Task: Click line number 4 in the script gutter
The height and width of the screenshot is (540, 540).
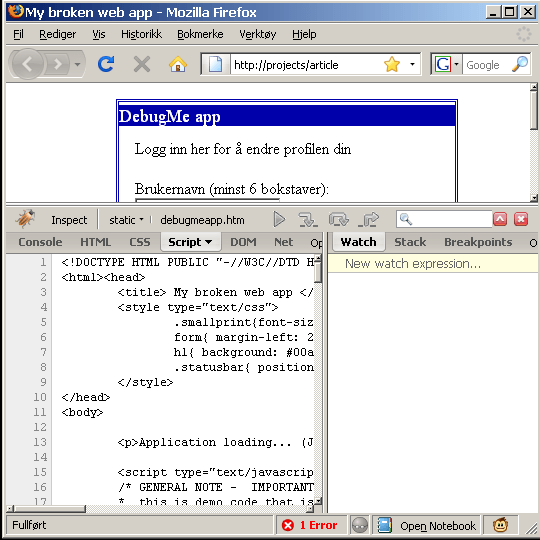Action: click(43, 307)
